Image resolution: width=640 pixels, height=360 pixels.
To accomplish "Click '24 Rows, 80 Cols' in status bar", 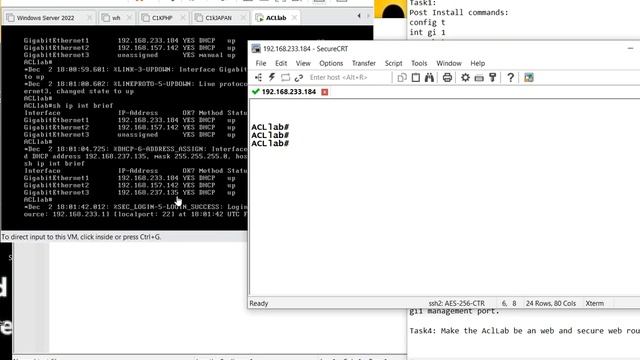I will point(551,303).
